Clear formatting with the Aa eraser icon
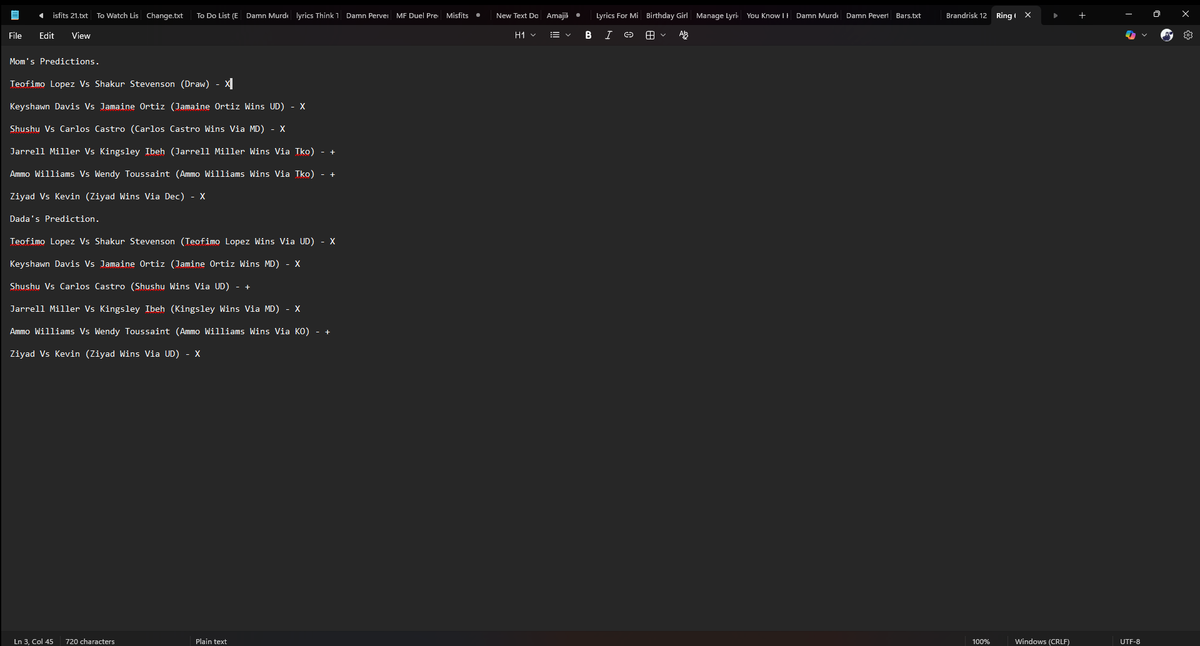Screen dimensions: 1200x646 [x=684, y=35]
